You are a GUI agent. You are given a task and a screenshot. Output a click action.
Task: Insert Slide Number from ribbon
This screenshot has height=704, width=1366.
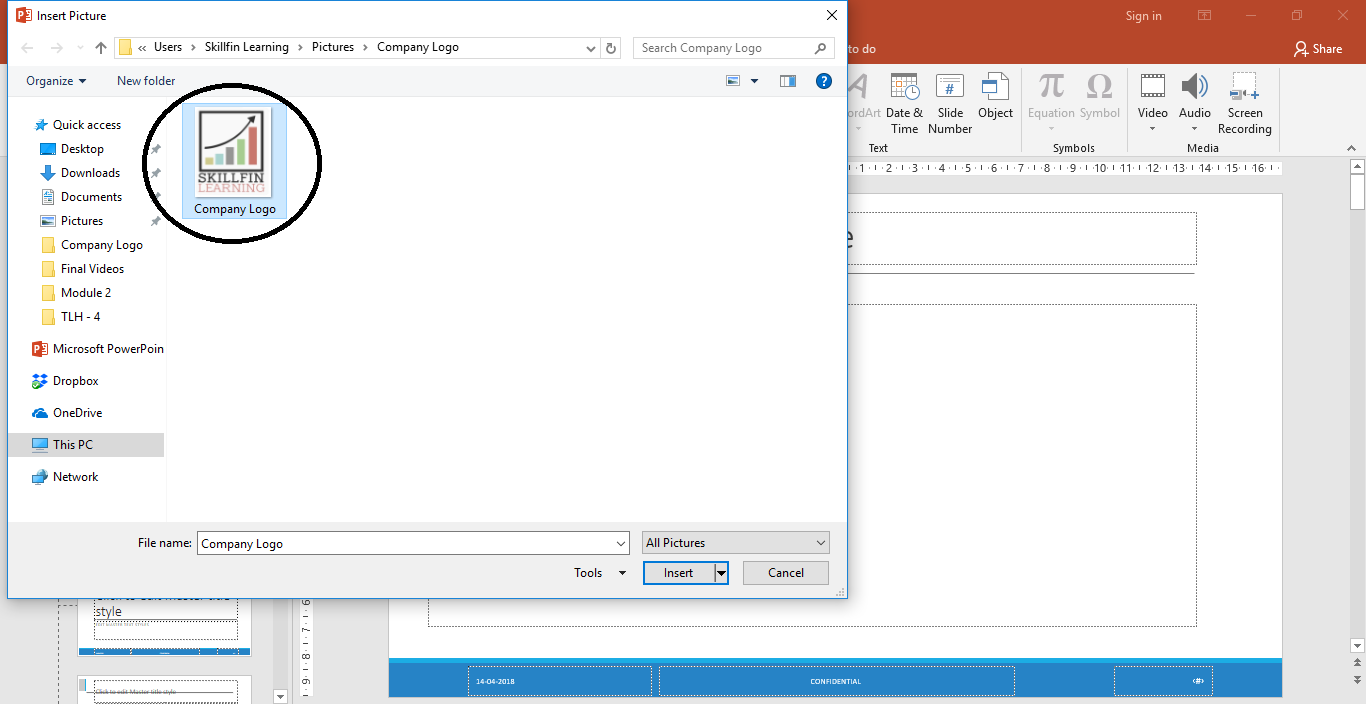(x=950, y=103)
